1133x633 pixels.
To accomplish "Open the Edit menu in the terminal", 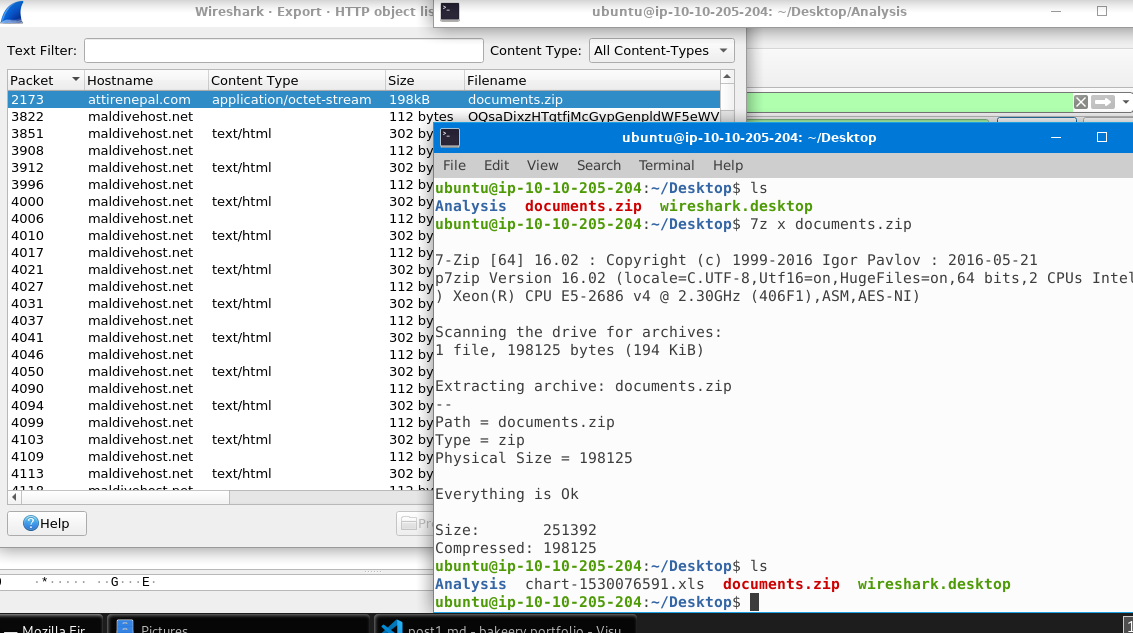I will tap(496, 165).
